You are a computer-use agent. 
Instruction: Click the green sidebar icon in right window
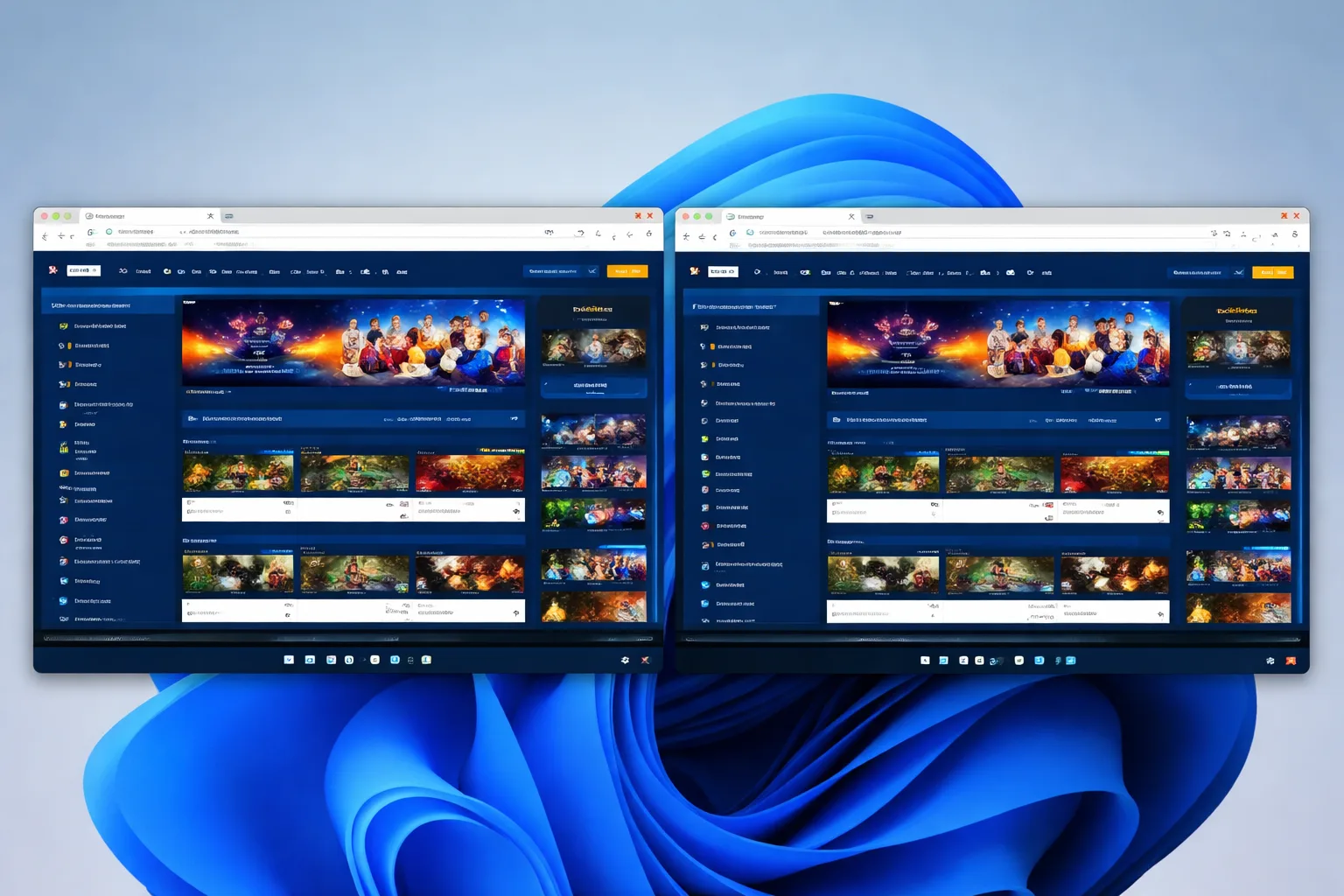(705, 474)
